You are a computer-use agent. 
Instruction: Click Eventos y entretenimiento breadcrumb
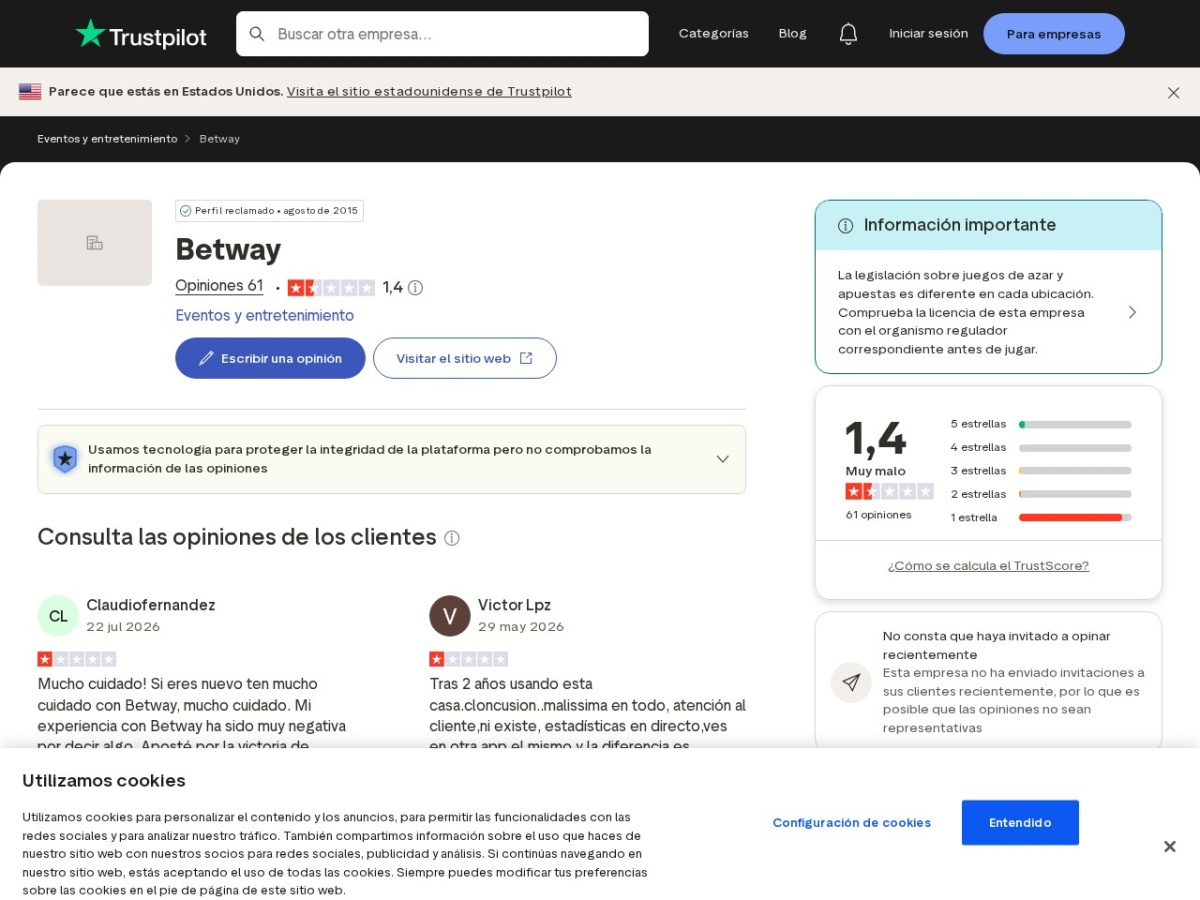107,139
